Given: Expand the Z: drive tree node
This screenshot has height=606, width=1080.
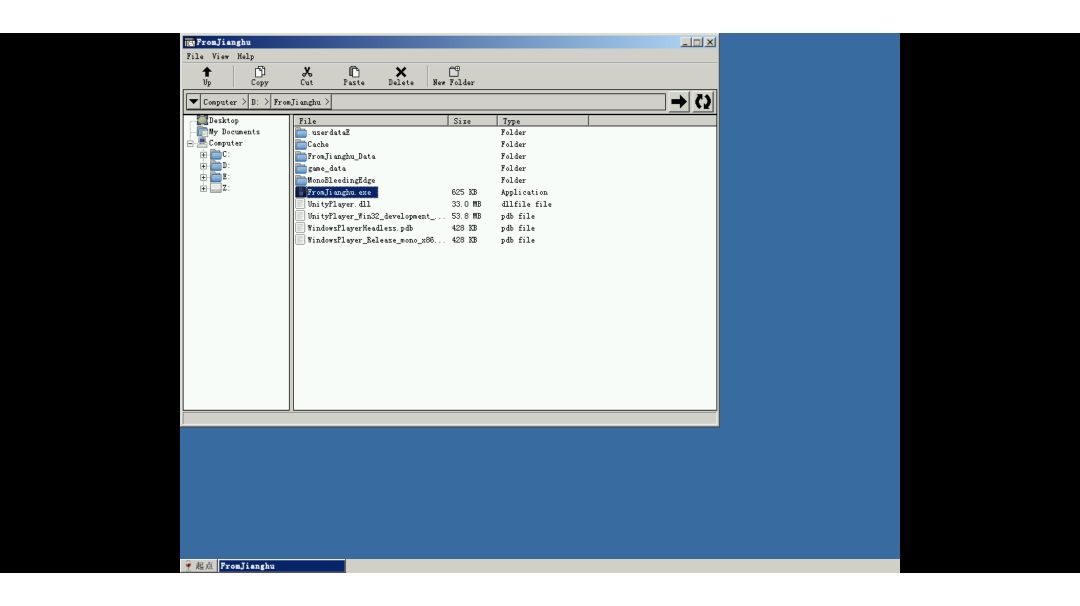Looking at the screenshot, I should click(x=204, y=188).
